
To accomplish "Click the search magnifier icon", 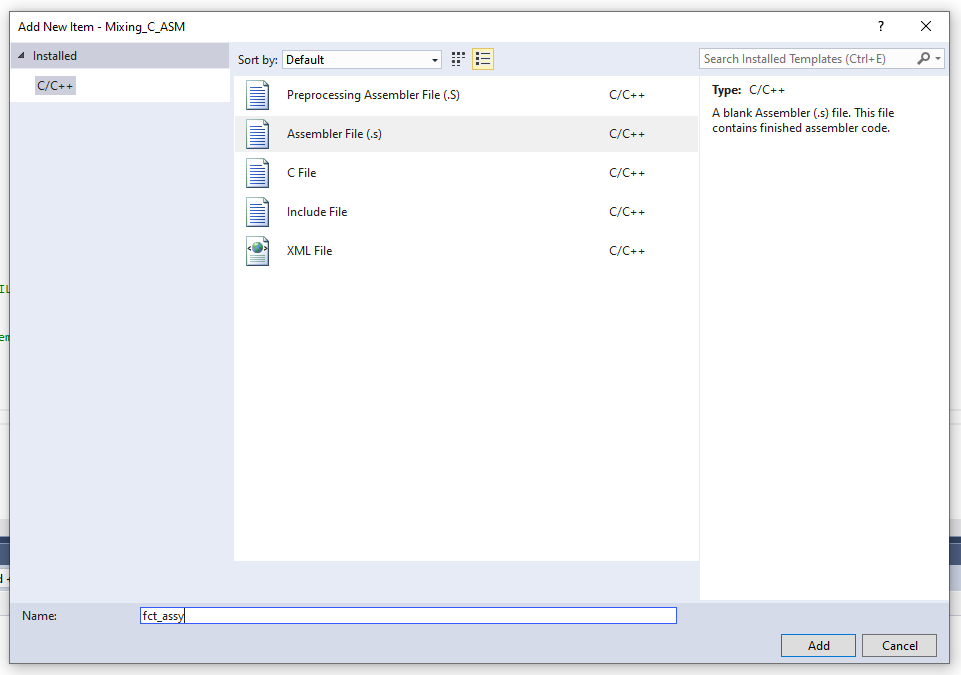I will coord(923,59).
